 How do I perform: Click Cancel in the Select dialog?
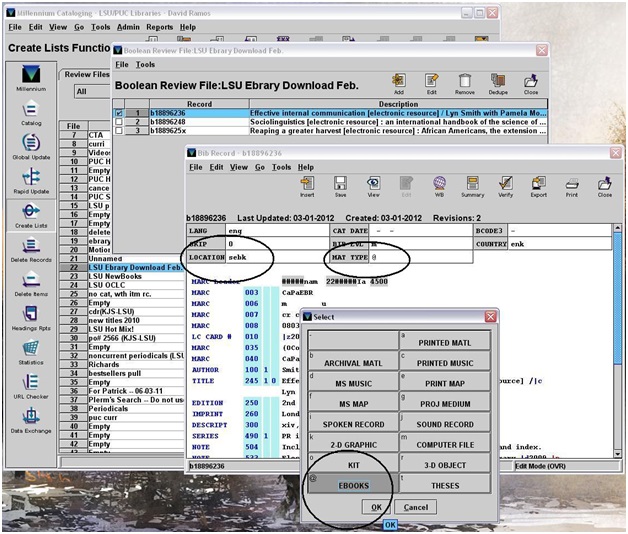417,507
